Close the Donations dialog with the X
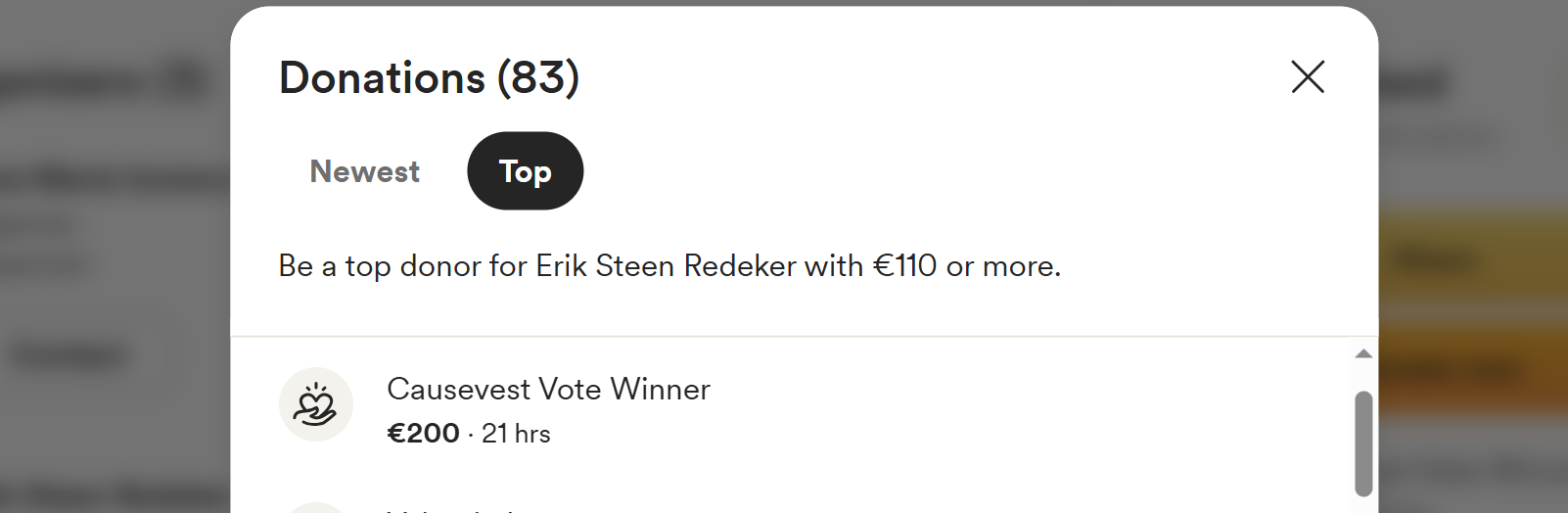 tap(1308, 76)
